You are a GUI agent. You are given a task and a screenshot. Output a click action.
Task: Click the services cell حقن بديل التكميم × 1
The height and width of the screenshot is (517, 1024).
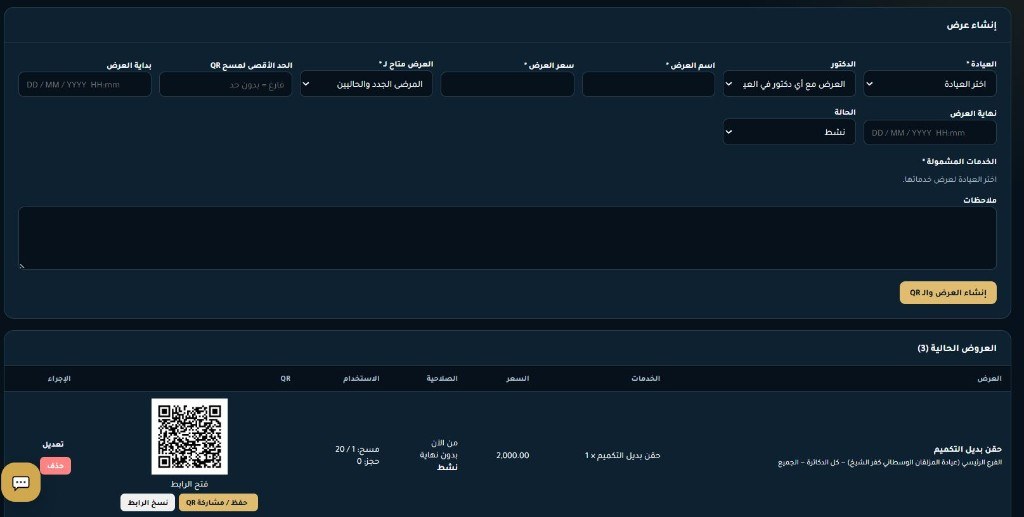(622, 456)
